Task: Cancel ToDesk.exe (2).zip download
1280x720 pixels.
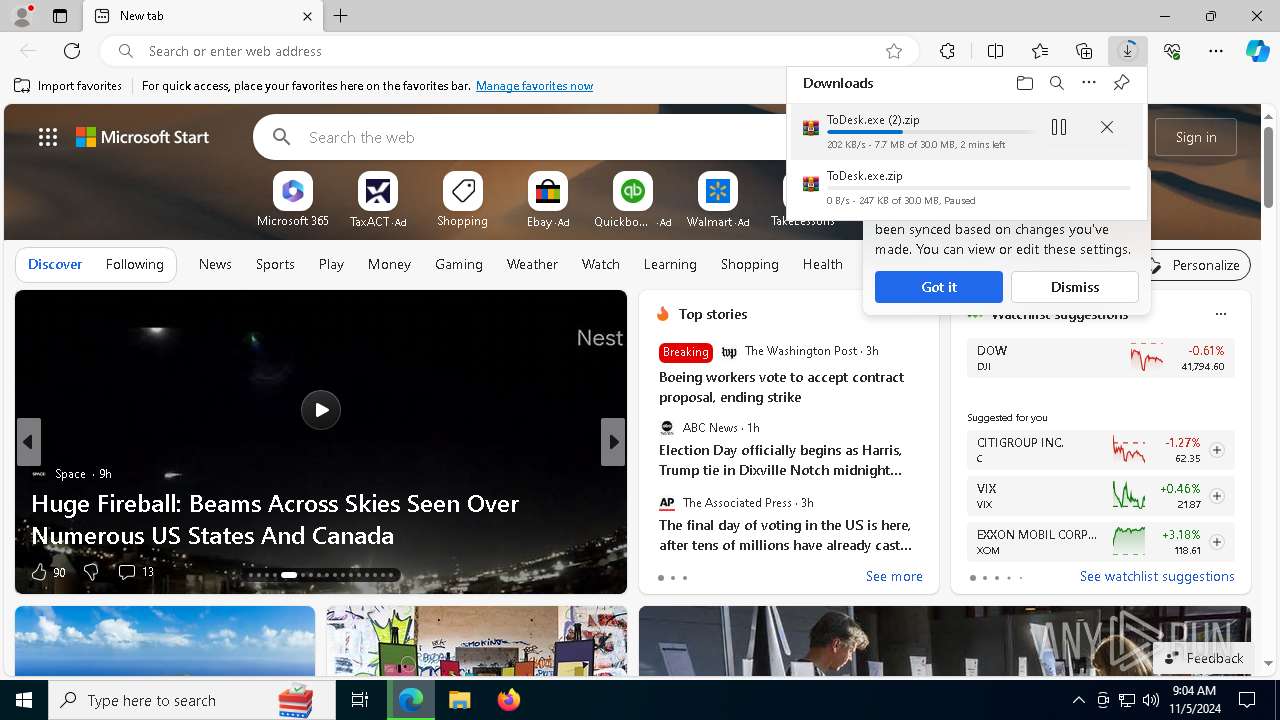Action: coord(1107,127)
